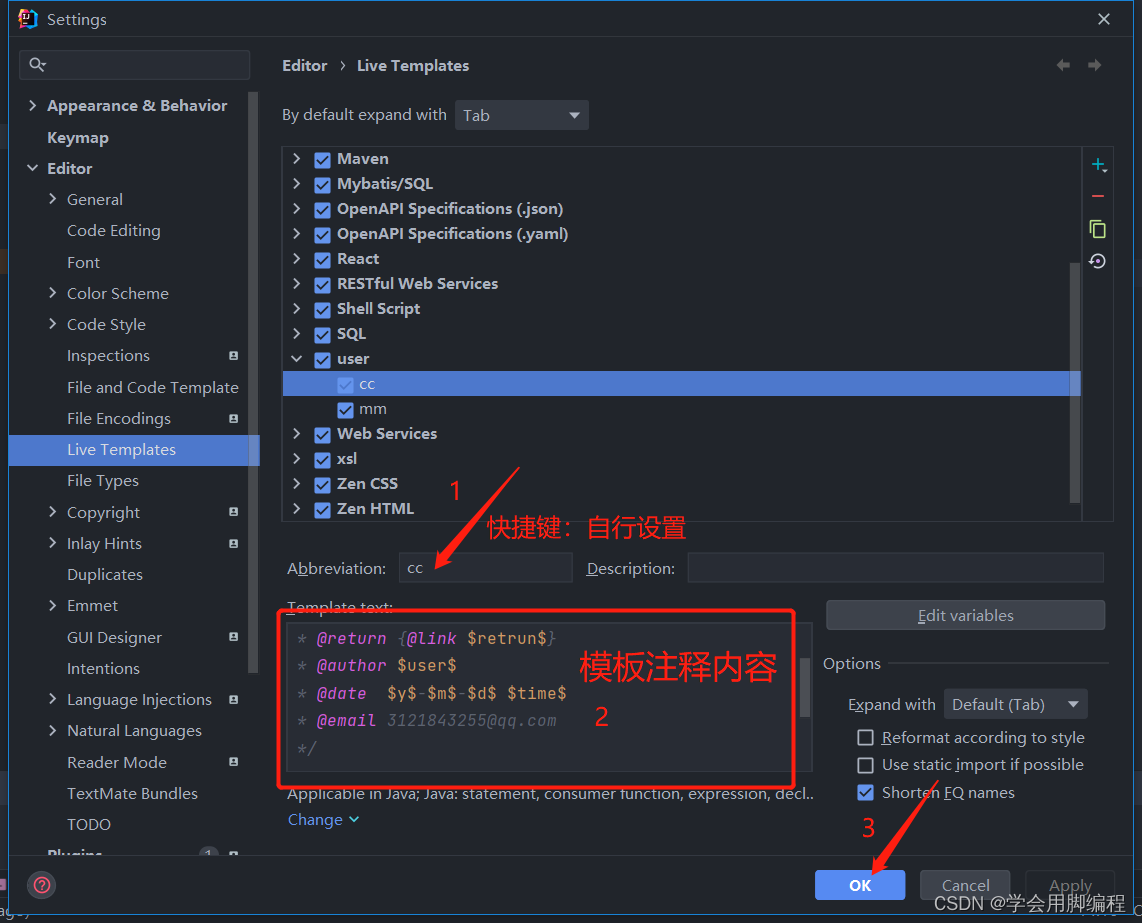Click the template text area scrollbar

pyautogui.click(x=805, y=688)
